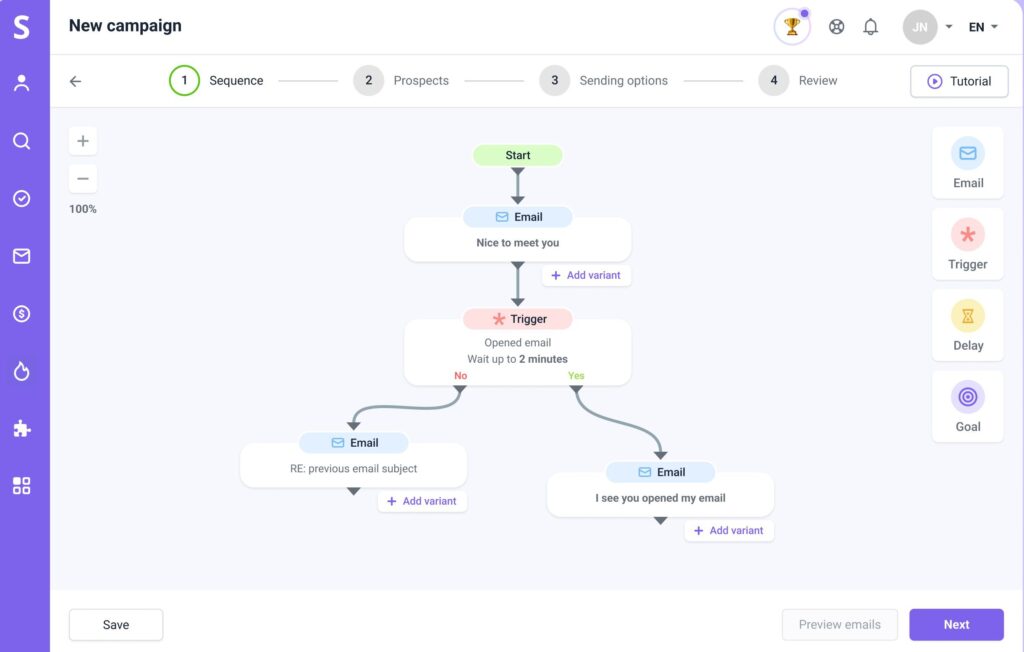
Task: Open the grid apps icon in sidebar
Action: point(22,485)
